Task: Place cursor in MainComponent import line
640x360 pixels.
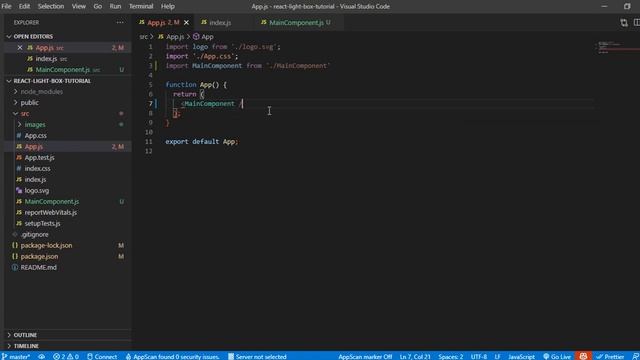Action: coord(248,66)
